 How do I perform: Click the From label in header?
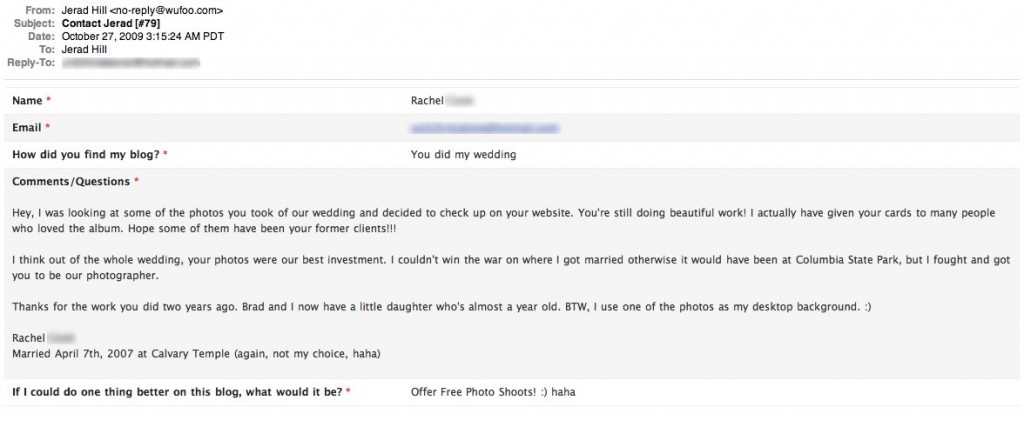tap(43, 10)
